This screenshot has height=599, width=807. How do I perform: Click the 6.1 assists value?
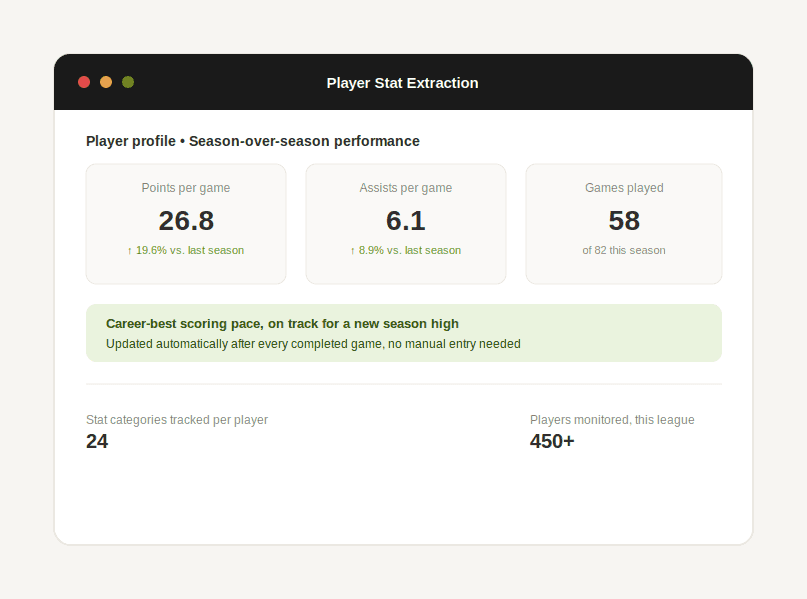click(x=406, y=221)
